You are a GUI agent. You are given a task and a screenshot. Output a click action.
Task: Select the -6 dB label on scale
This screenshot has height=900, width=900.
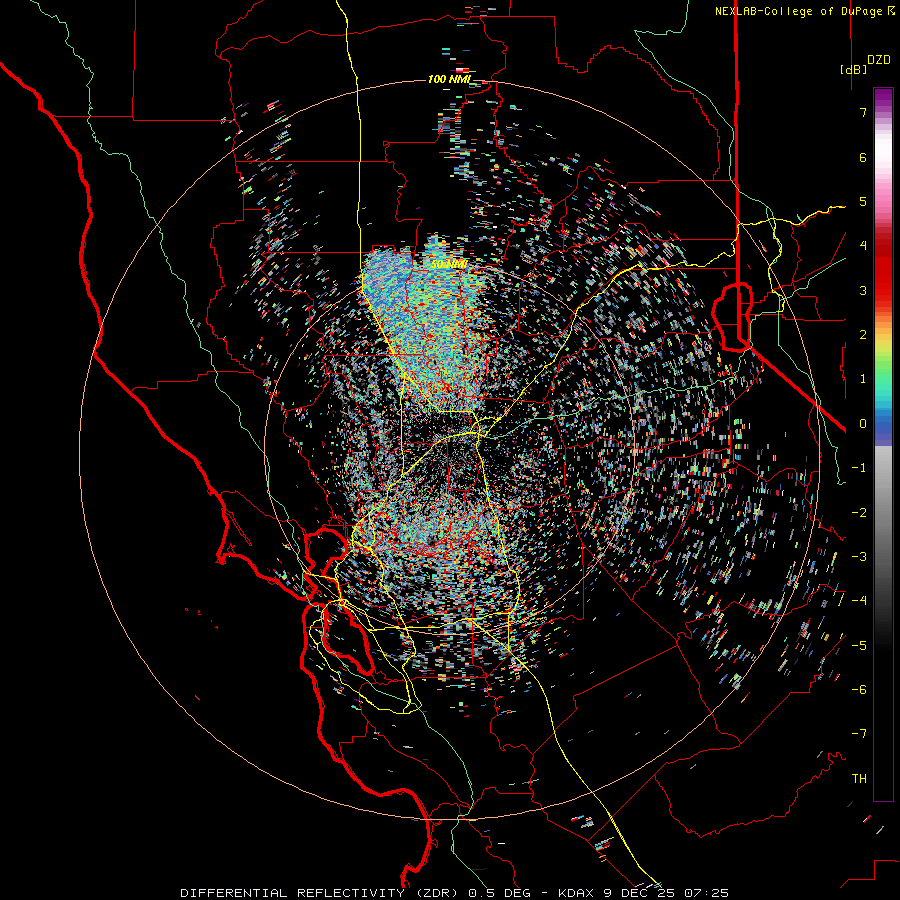[859, 690]
